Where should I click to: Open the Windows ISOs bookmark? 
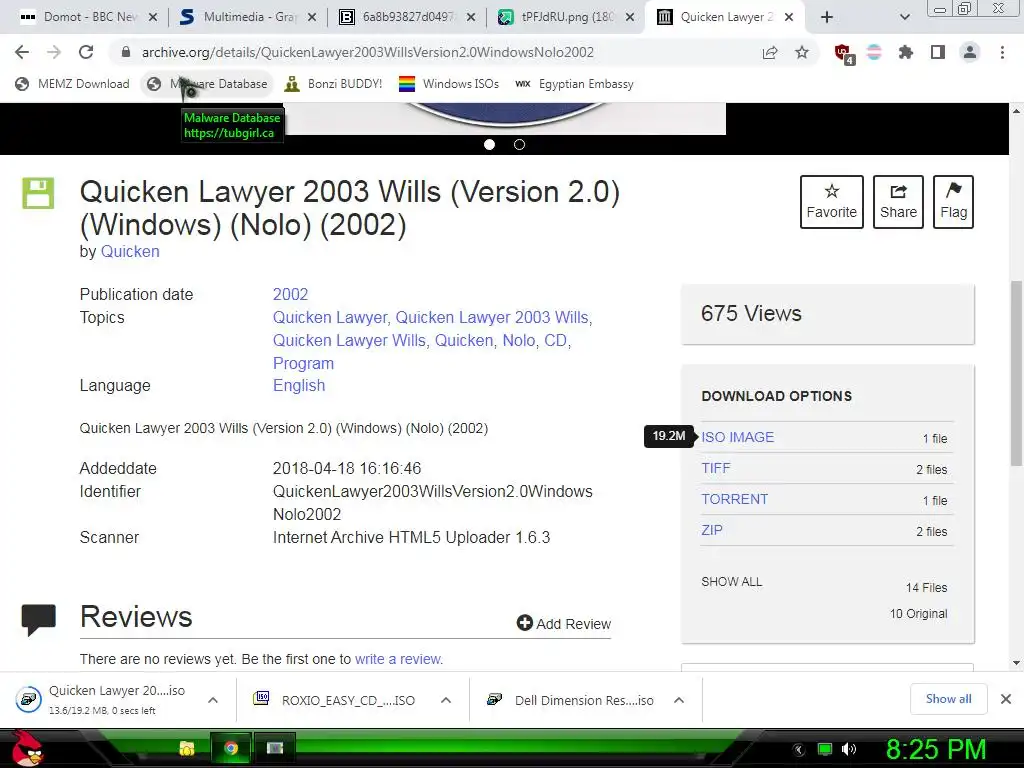(x=449, y=84)
